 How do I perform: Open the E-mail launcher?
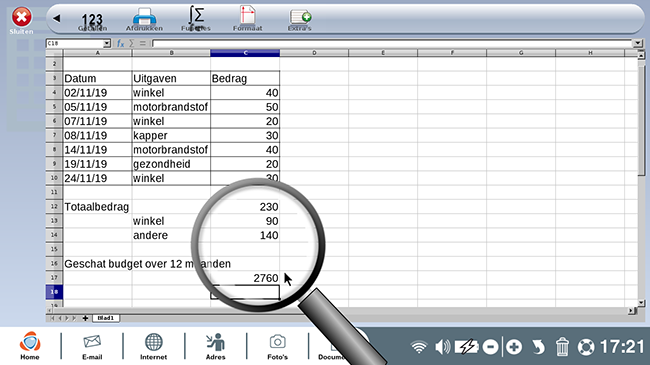click(x=92, y=346)
